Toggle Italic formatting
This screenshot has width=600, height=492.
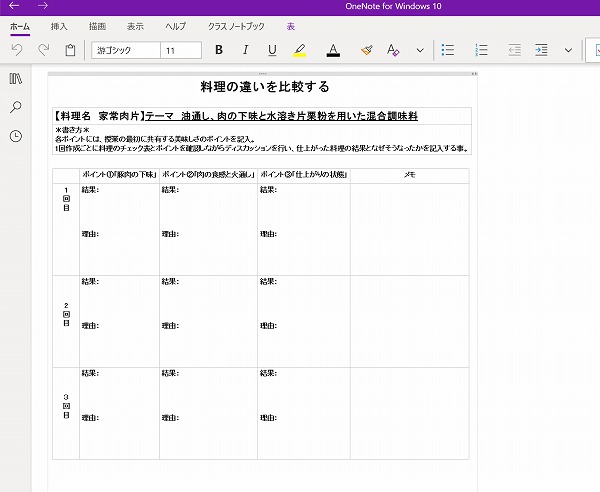point(245,50)
